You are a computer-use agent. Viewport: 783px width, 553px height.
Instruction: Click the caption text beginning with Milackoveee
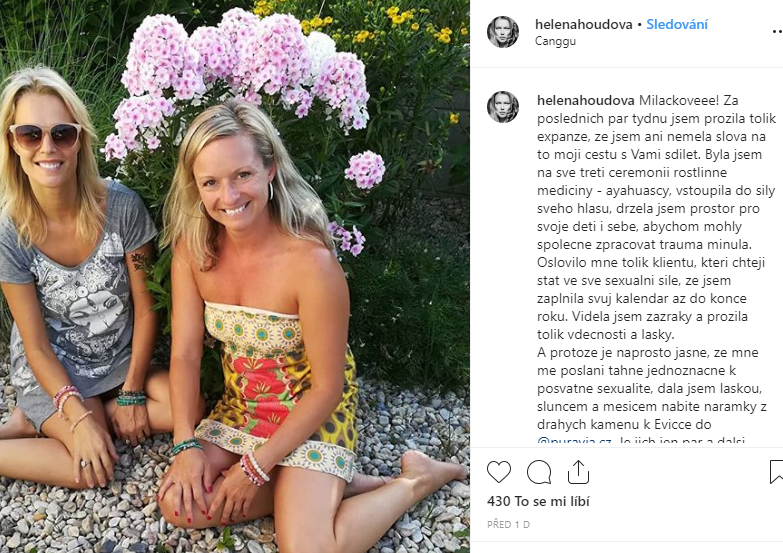pos(656,217)
